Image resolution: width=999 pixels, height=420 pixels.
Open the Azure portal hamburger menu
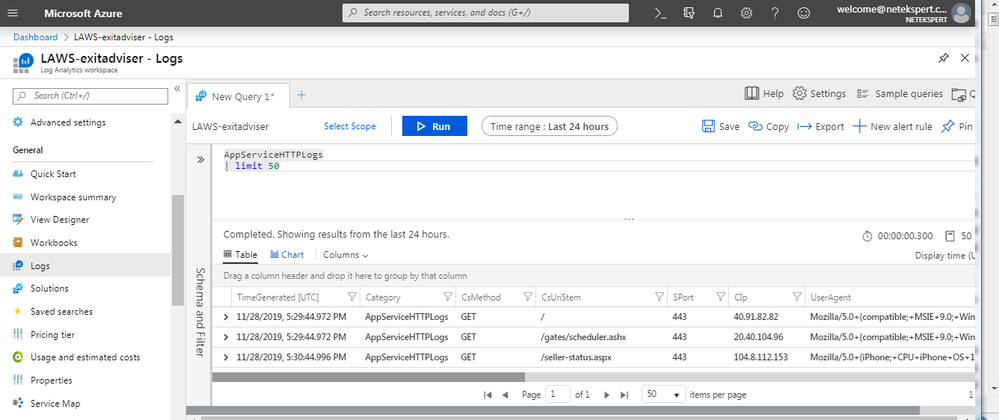(13, 13)
